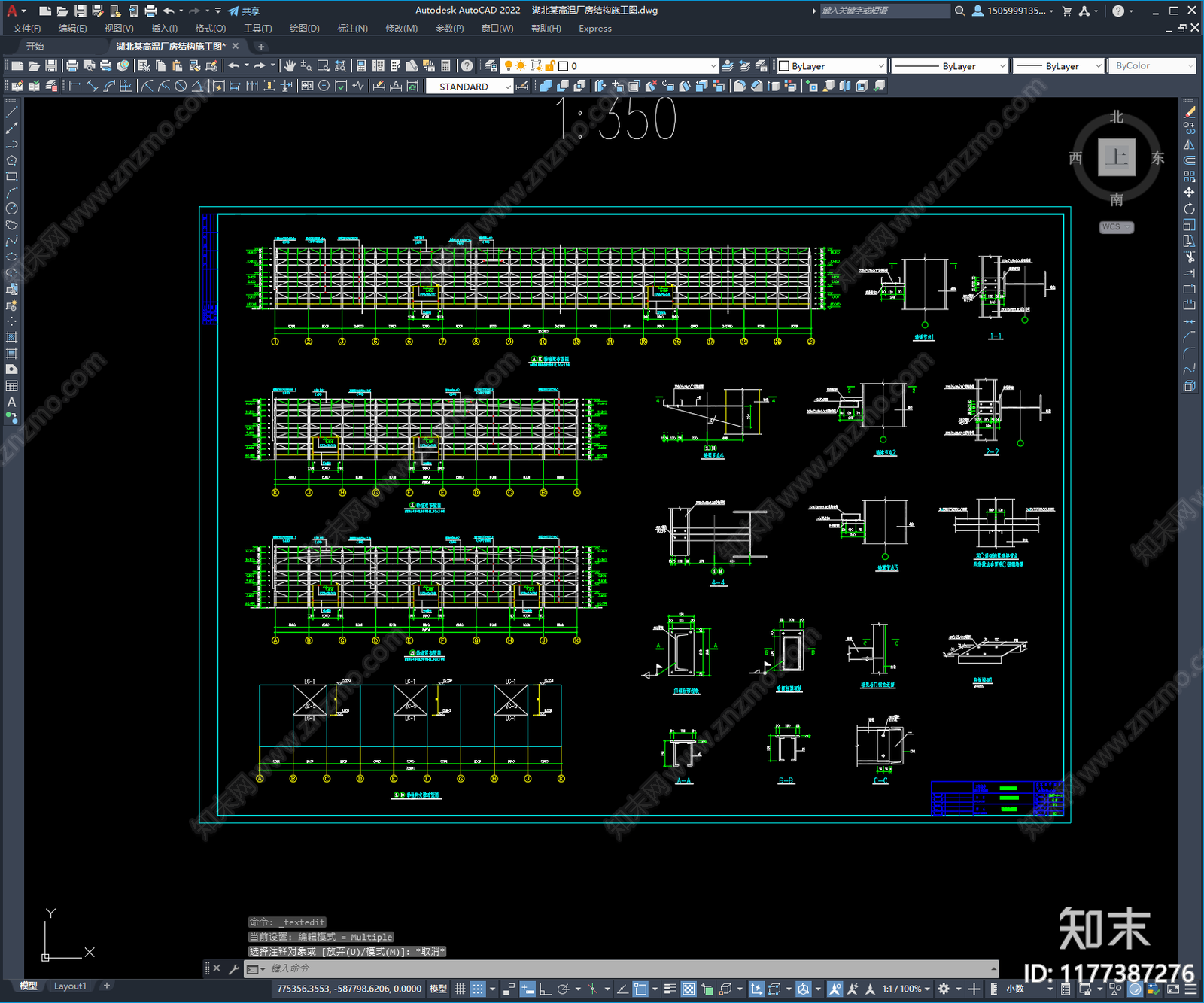1204x1003 pixels.
Task: Click the customize wrench icon in the command line
Action: click(233, 968)
